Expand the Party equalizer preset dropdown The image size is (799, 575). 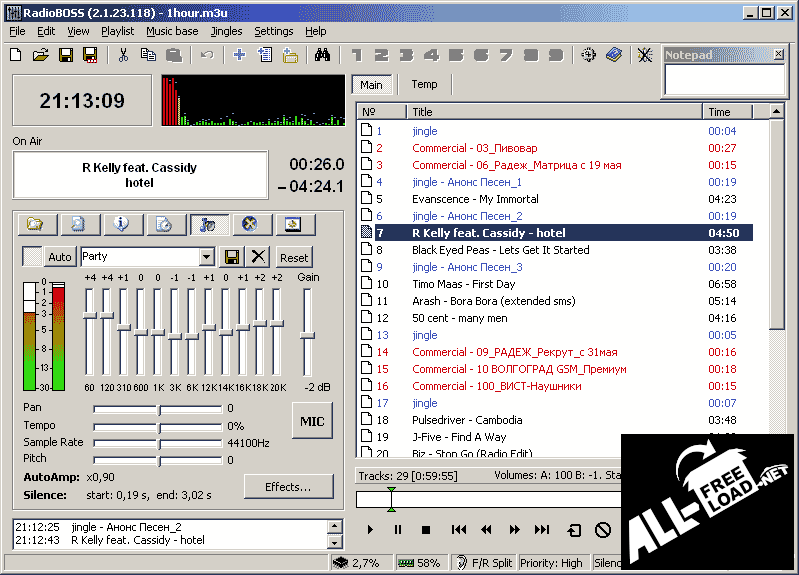tap(206, 257)
